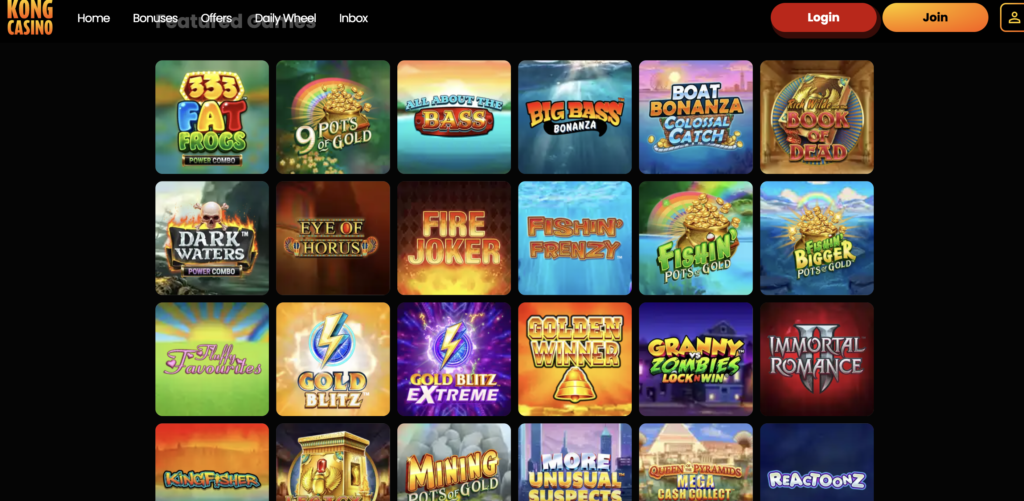
Task: Open the Fluffy Favourites game
Action: coord(212,359)
